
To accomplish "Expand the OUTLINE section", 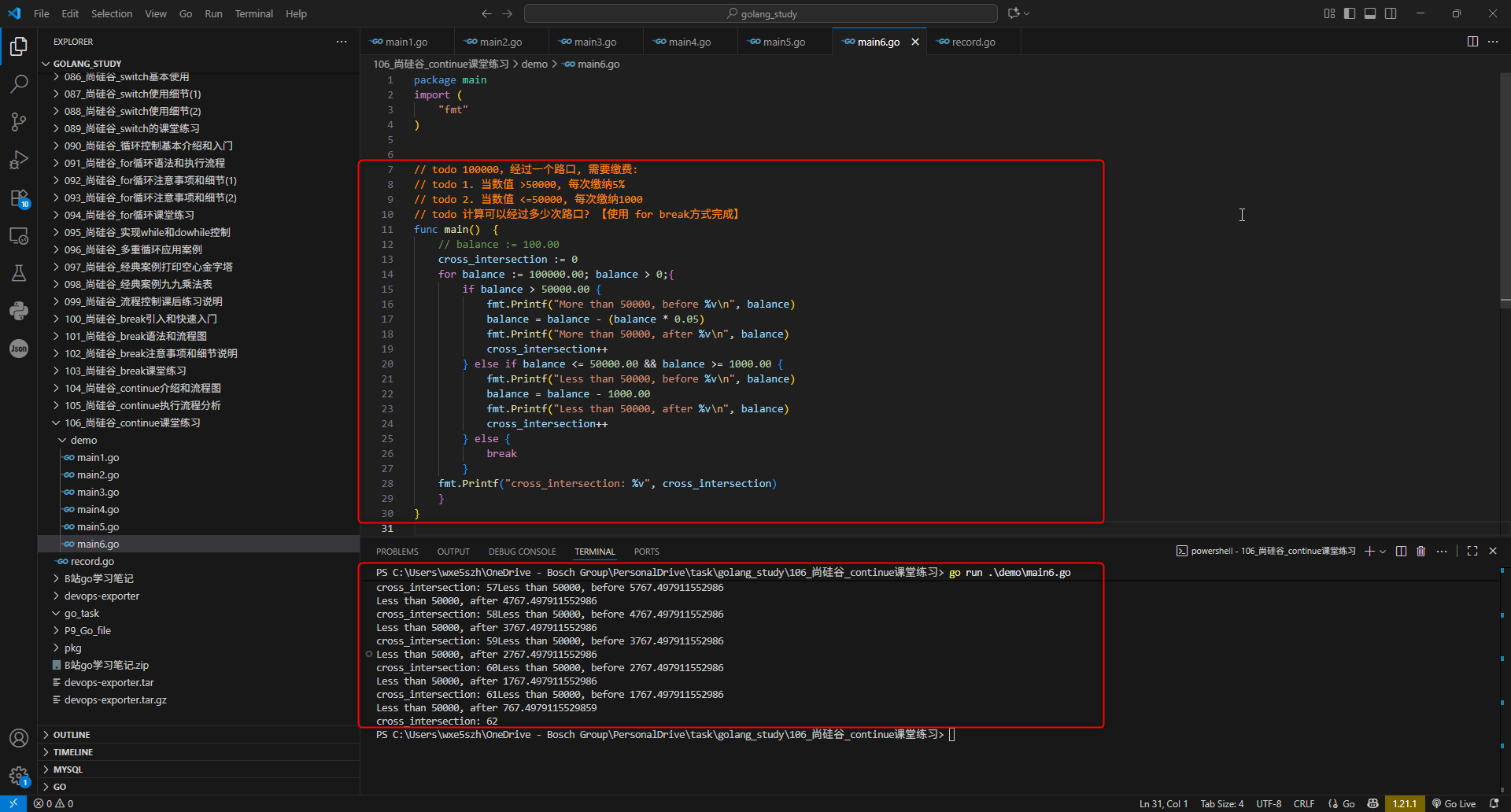I will (198, 735).
